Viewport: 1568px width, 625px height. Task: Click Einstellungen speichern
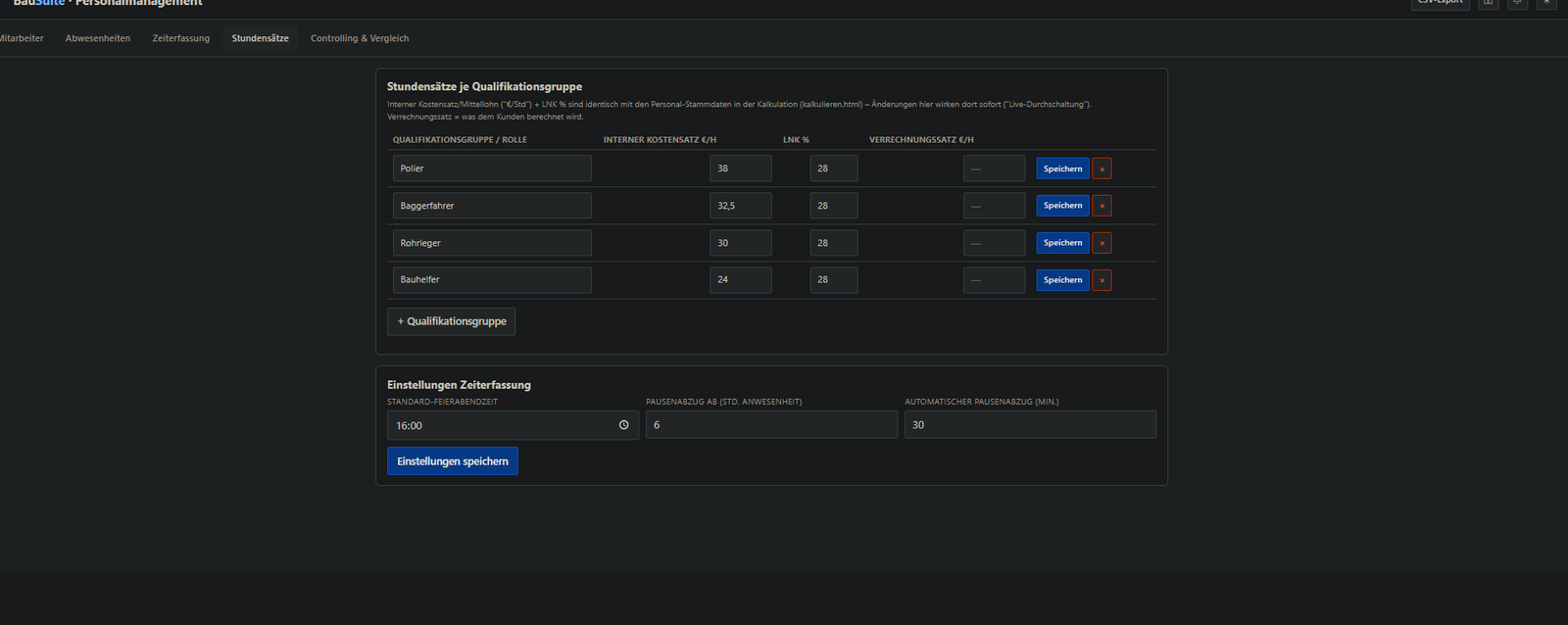pyautogui.click(x=453, y=461)
